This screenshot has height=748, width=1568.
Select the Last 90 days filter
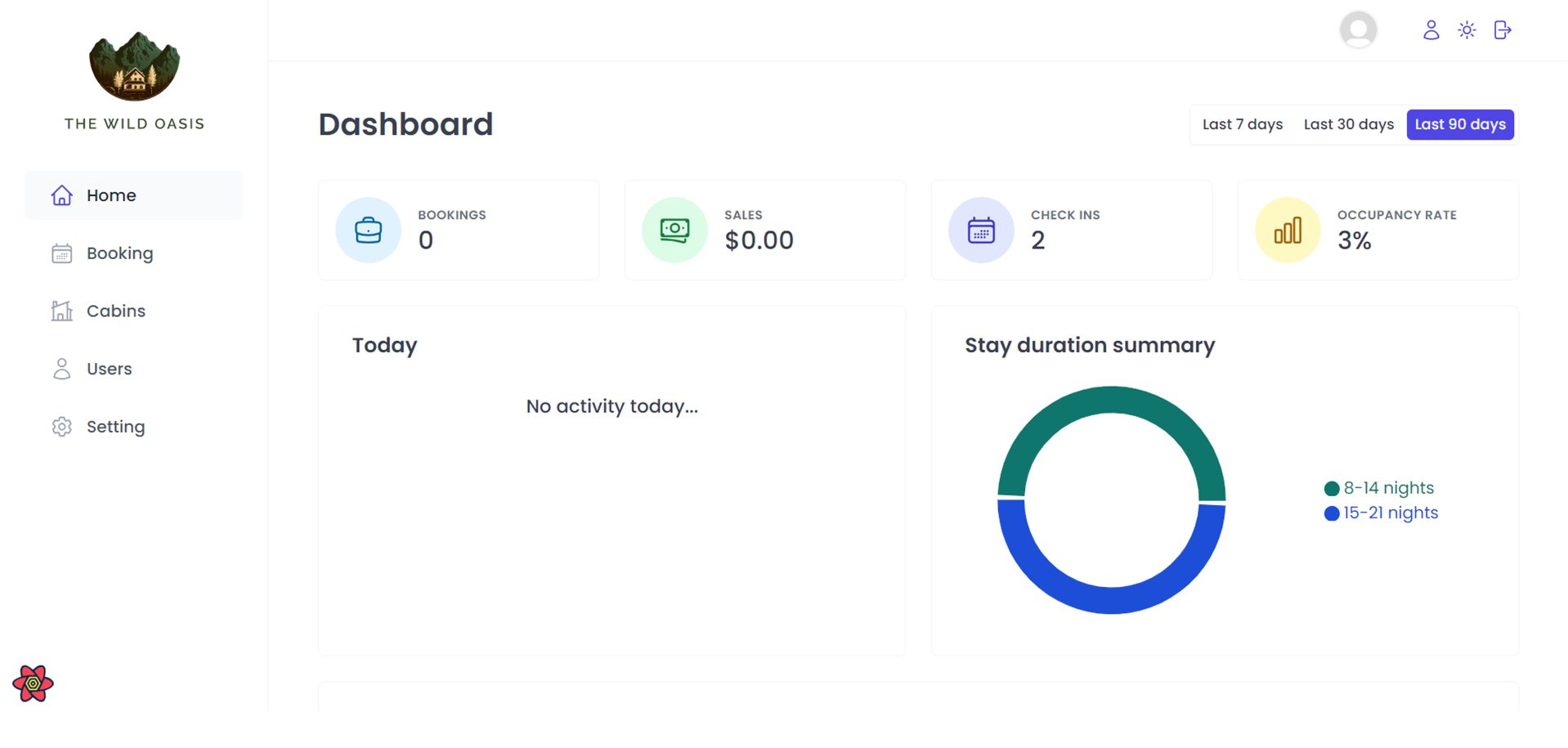[x=1460, y=124]
